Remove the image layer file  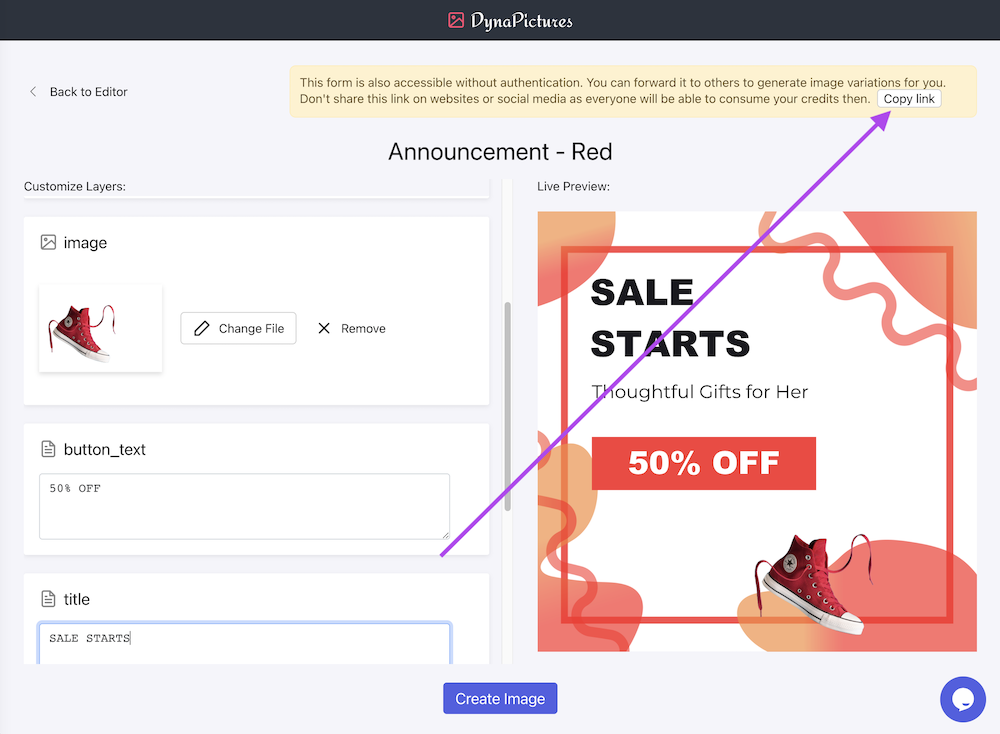351,328
